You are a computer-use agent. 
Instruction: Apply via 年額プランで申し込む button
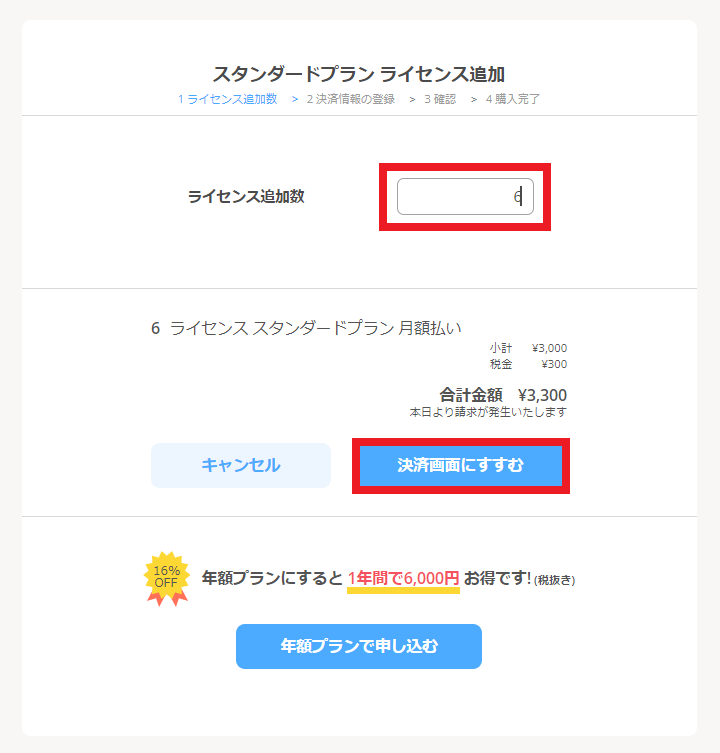coord(358,646)
